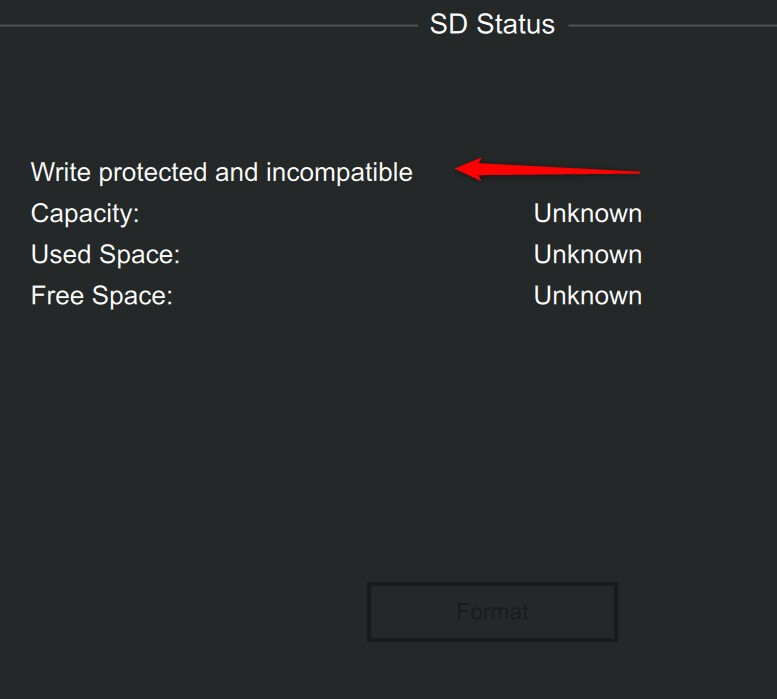
Task: Click the tip of the red arrowhead
Action: tap(458, 169)
